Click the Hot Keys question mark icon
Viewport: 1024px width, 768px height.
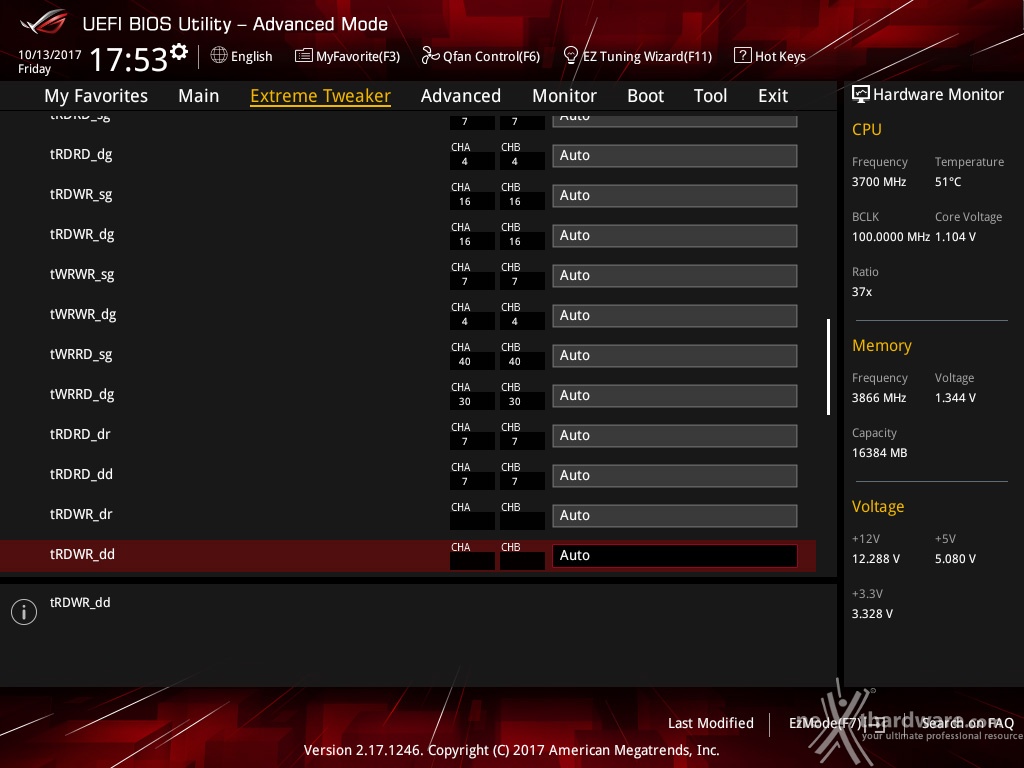(x=743, y=56)
